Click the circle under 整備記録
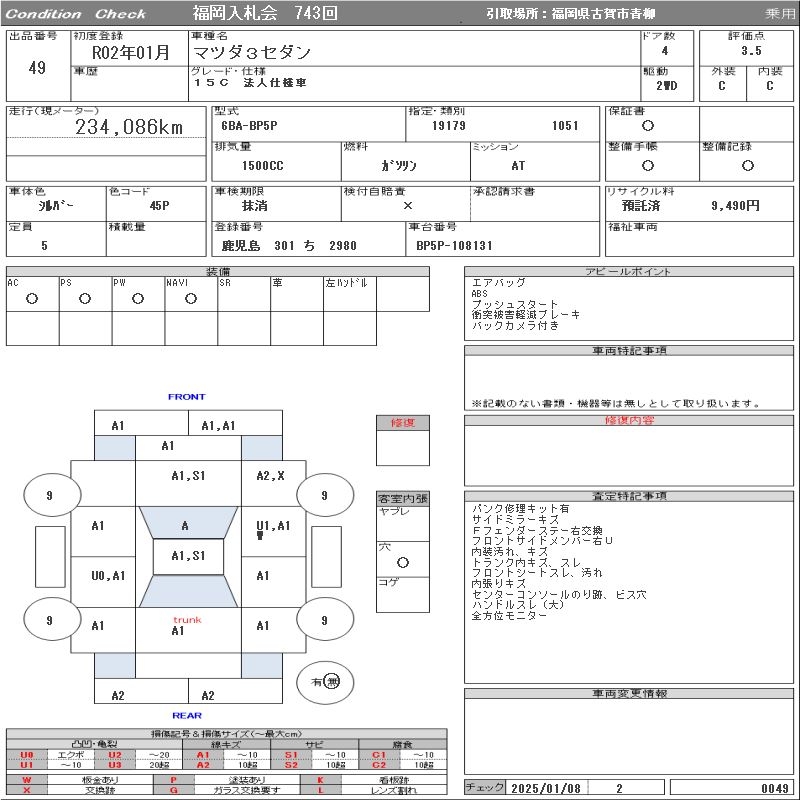Screen dimensions: 800x800 [748, 165]
